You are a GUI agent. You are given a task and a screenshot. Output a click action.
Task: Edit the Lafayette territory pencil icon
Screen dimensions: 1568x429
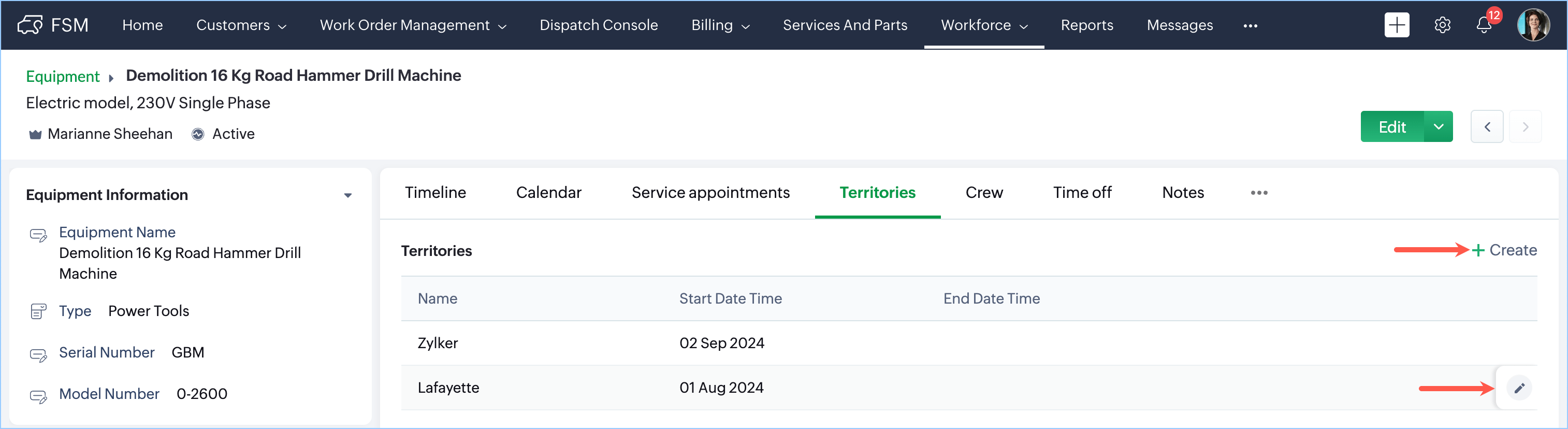click(1519, 388)
